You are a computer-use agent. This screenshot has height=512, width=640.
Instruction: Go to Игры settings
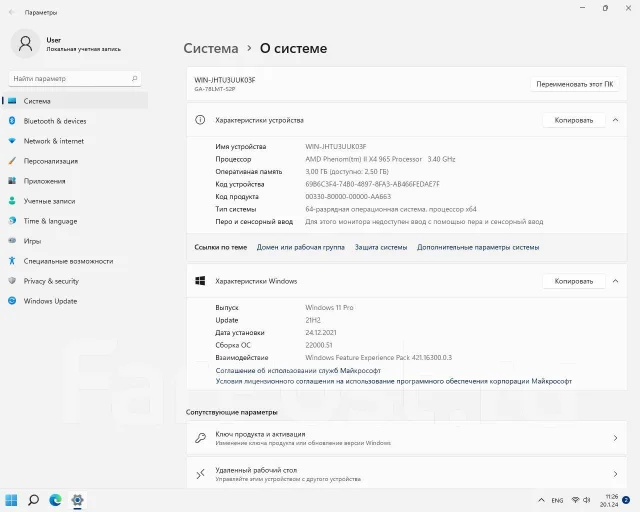(75, 241)
